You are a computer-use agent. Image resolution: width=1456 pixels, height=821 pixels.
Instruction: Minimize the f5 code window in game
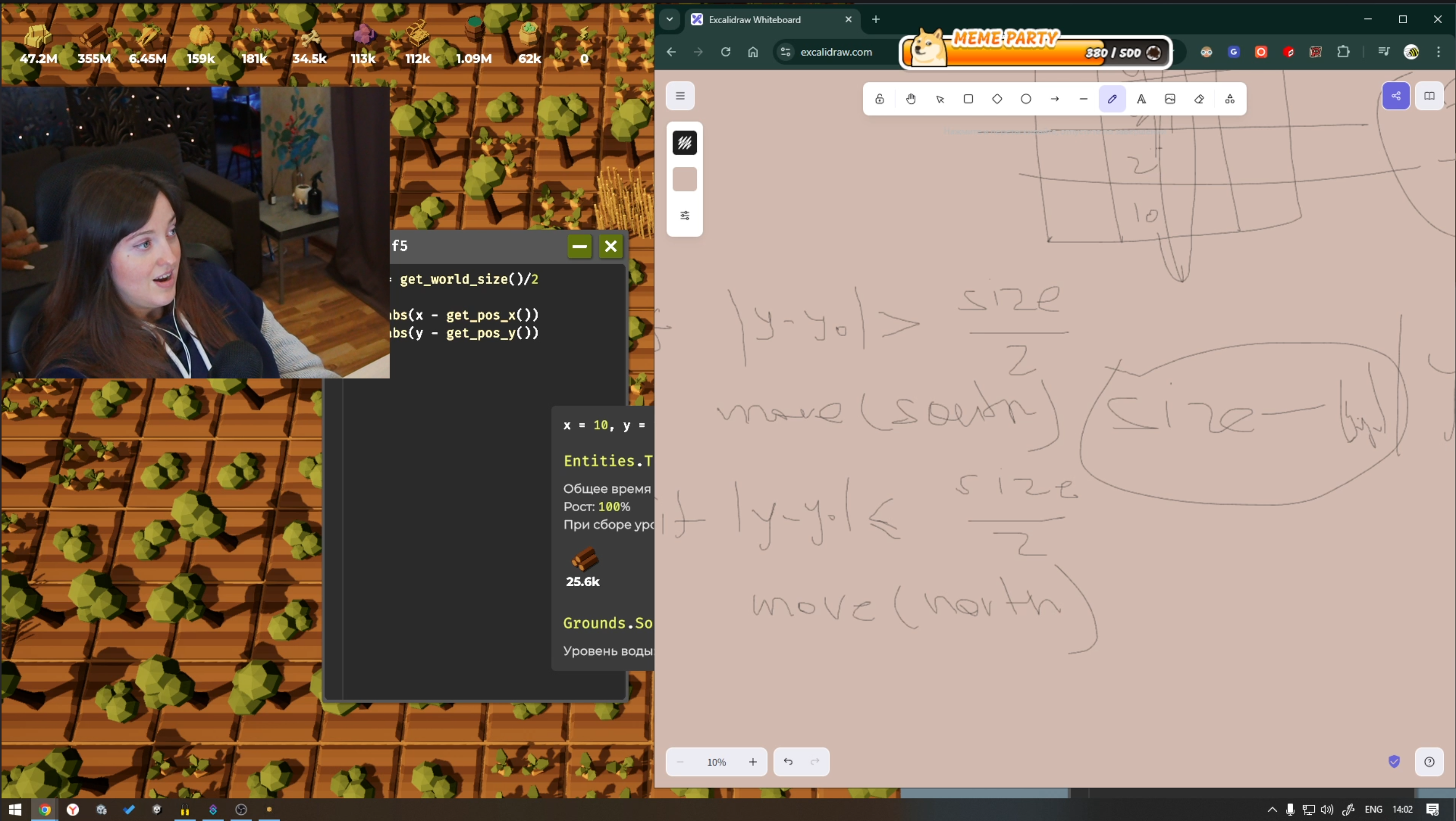tap(579, 247)
